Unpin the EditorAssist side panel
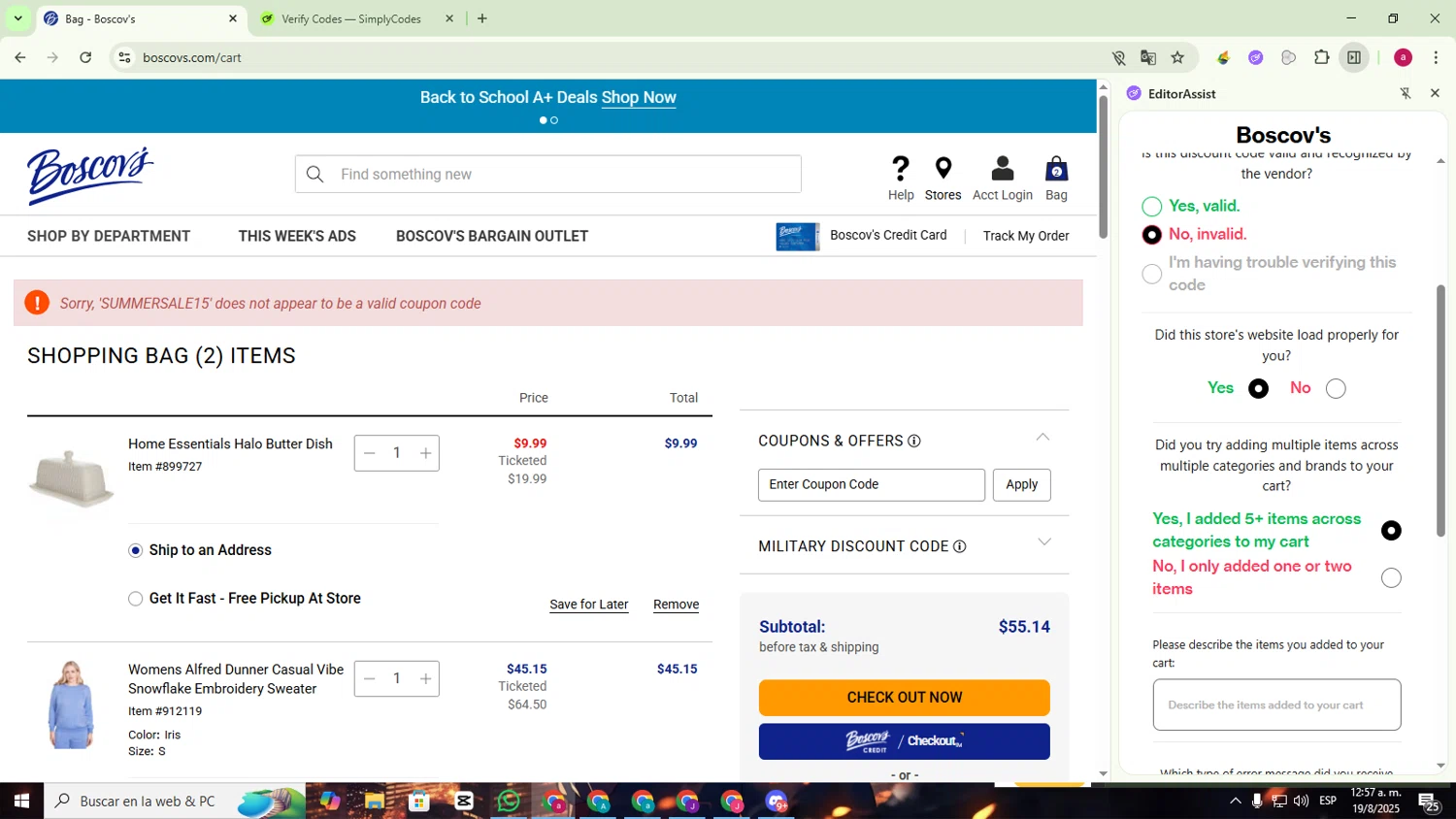This screenshot has width=1456, height=819. pyautogui.click(x=1405, y=93)
